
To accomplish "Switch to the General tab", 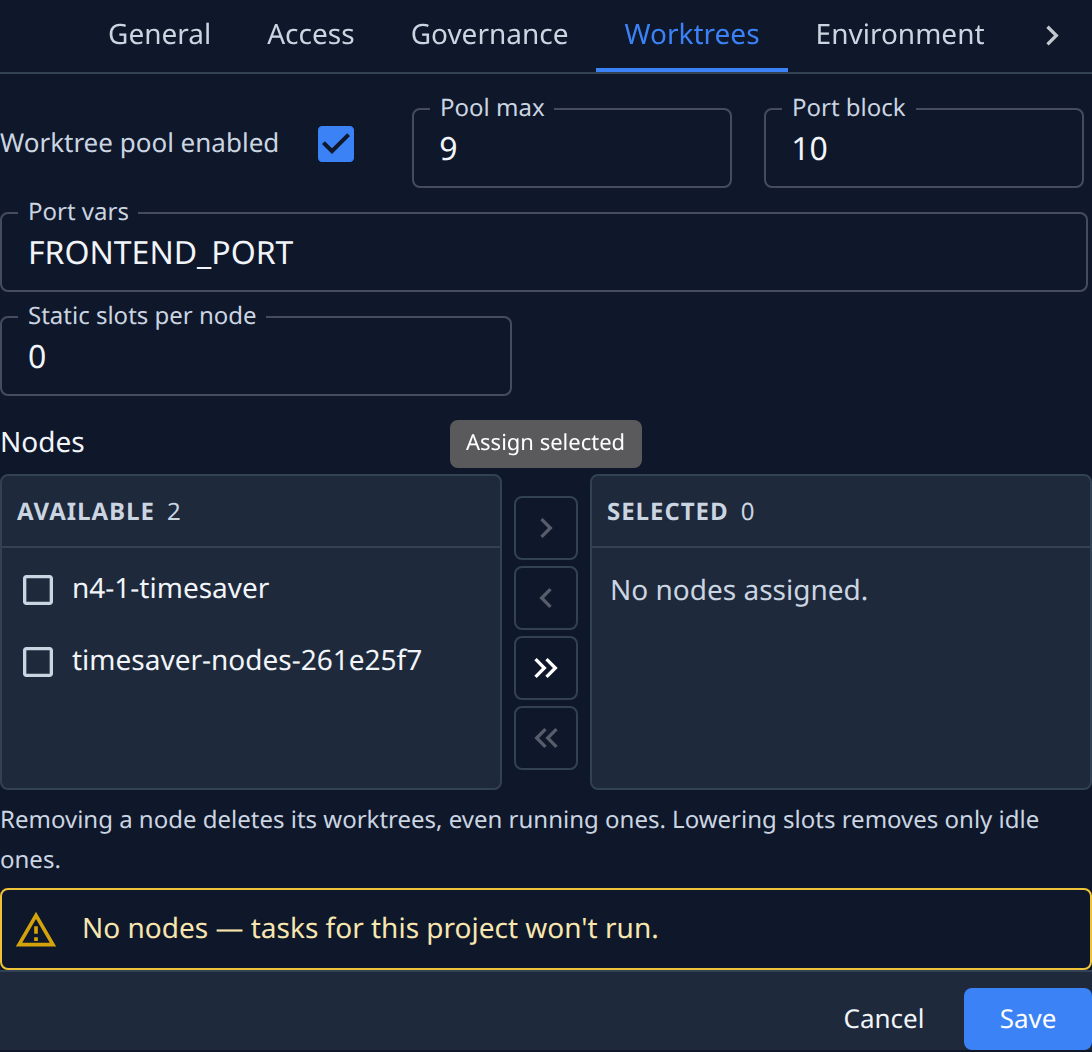I will (x=159, y=34).
